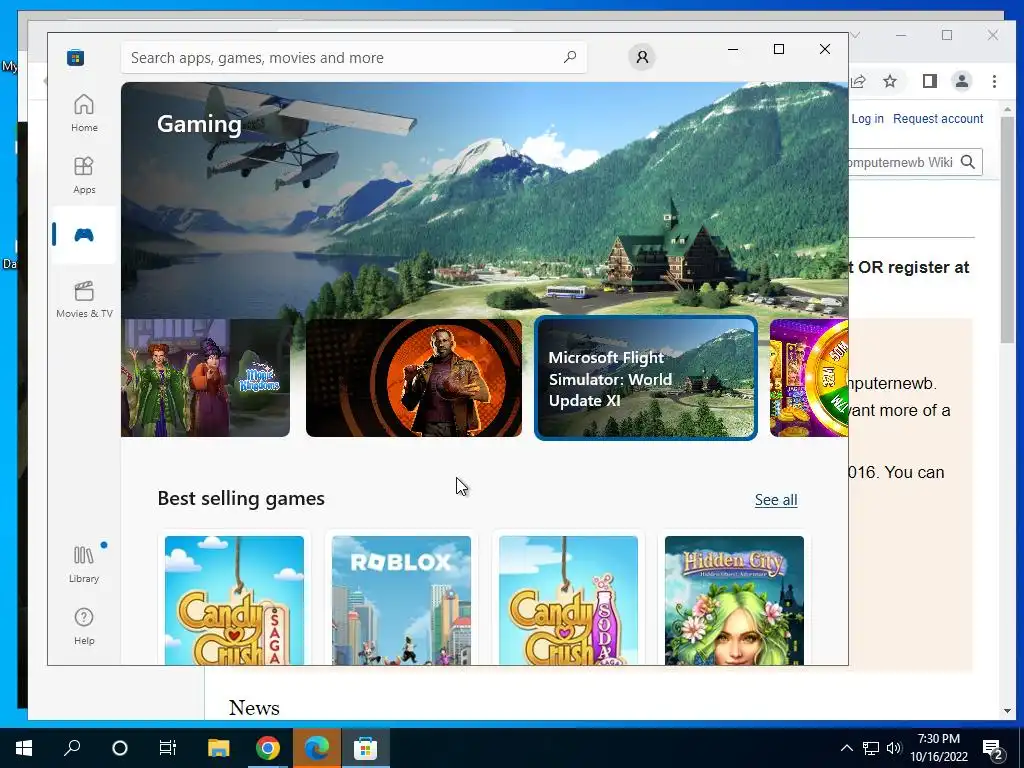Switch to Google Chrome on taskbar
Screen dimensions: 1024x768
pyautogui.click(x=268, y=748)
